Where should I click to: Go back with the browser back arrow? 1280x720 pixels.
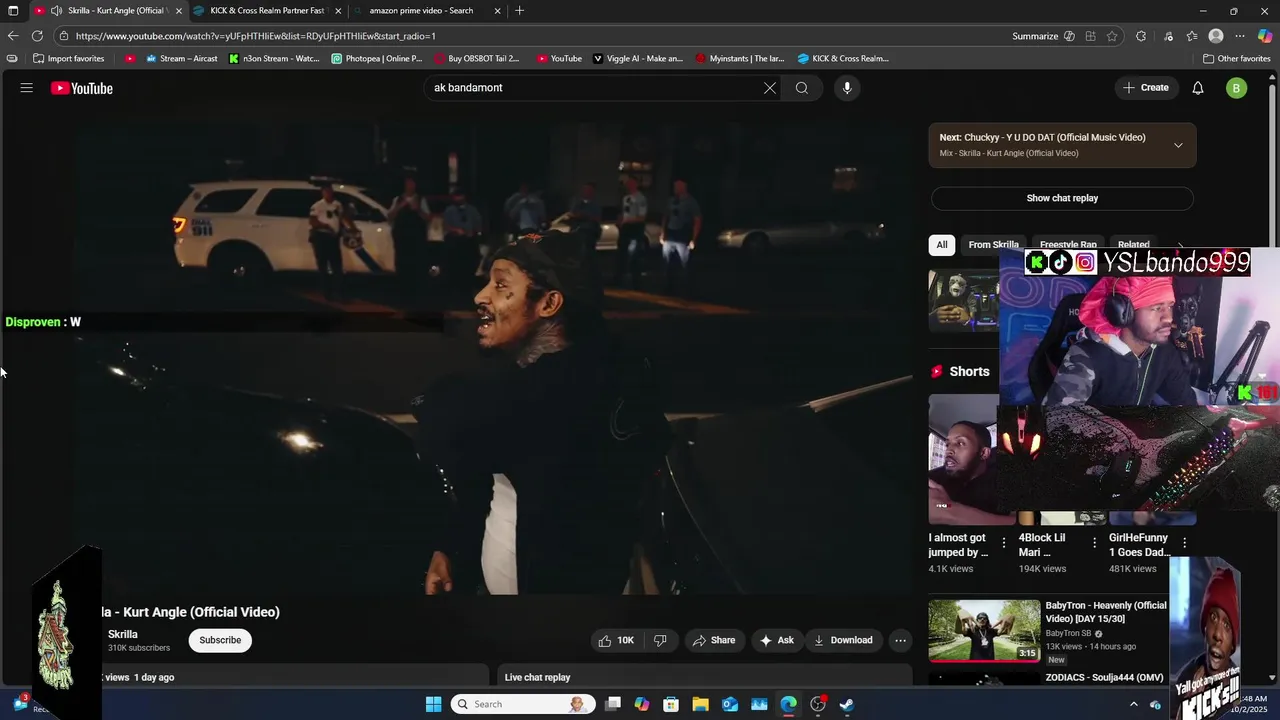[x=13, y=36]
